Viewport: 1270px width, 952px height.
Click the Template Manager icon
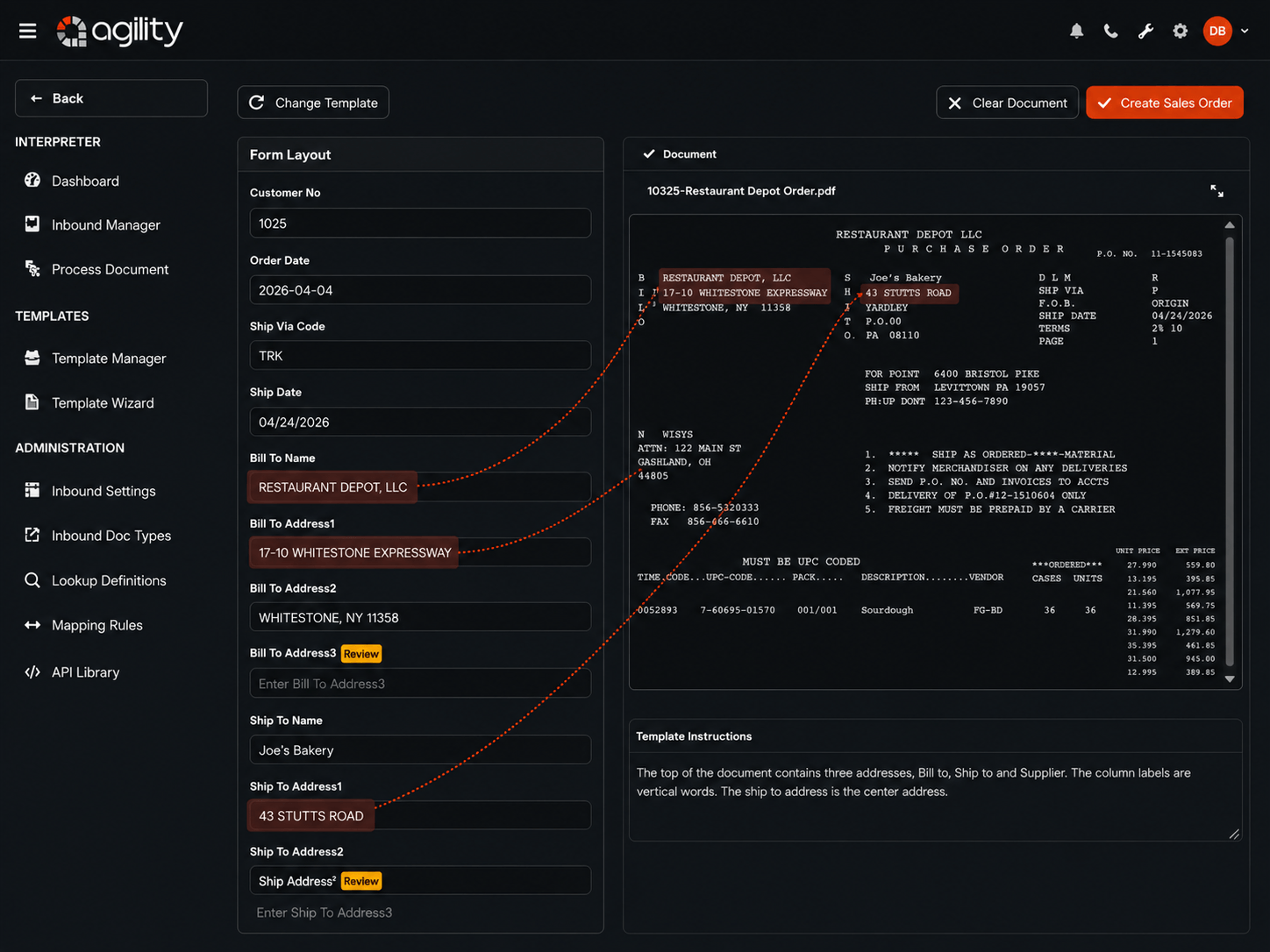(32, 358)
